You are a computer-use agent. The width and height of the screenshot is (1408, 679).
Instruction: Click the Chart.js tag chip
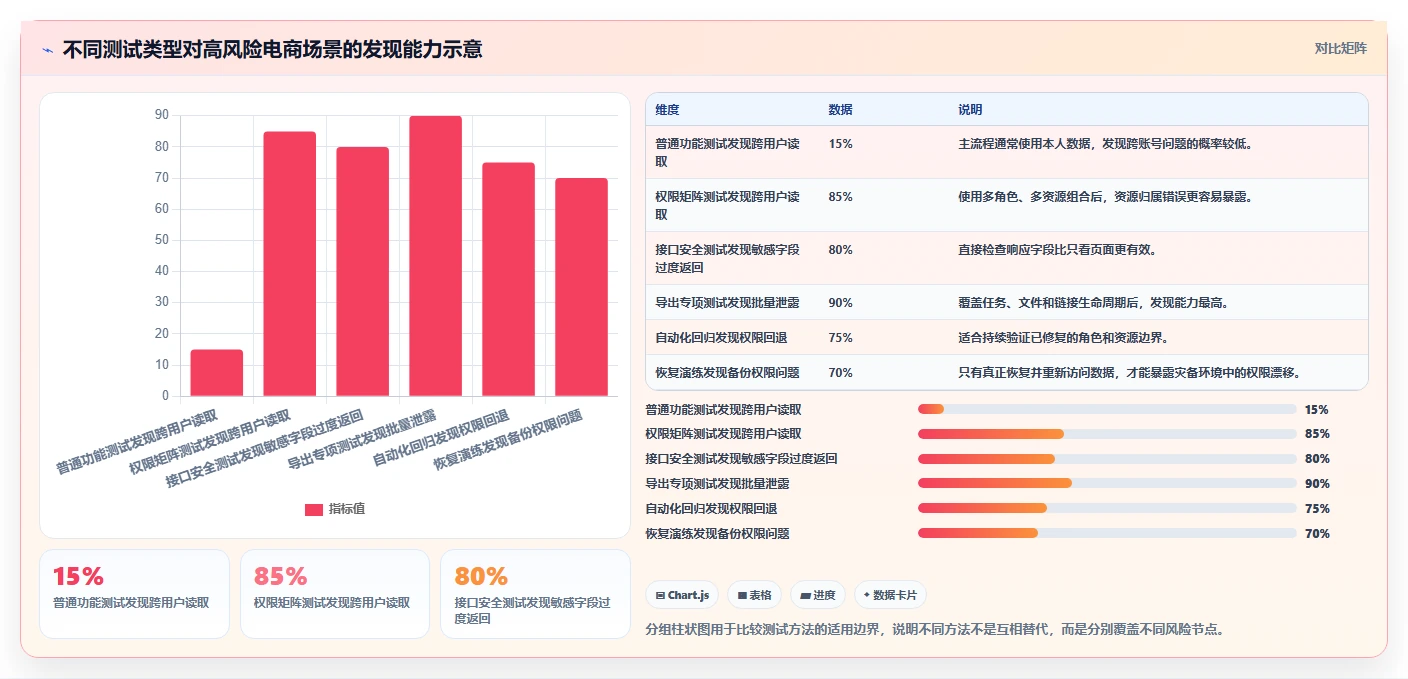681,595
